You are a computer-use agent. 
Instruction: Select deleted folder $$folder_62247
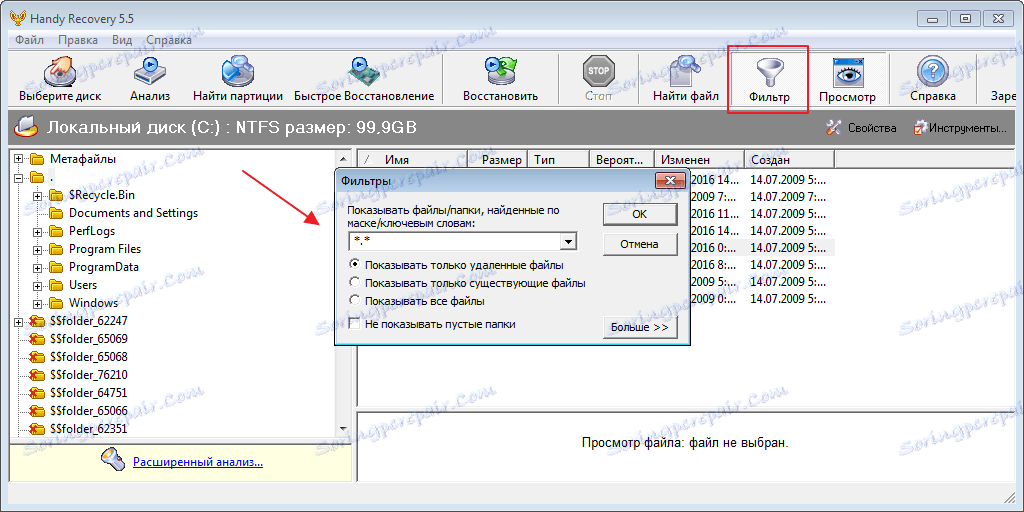pos(88,321)
